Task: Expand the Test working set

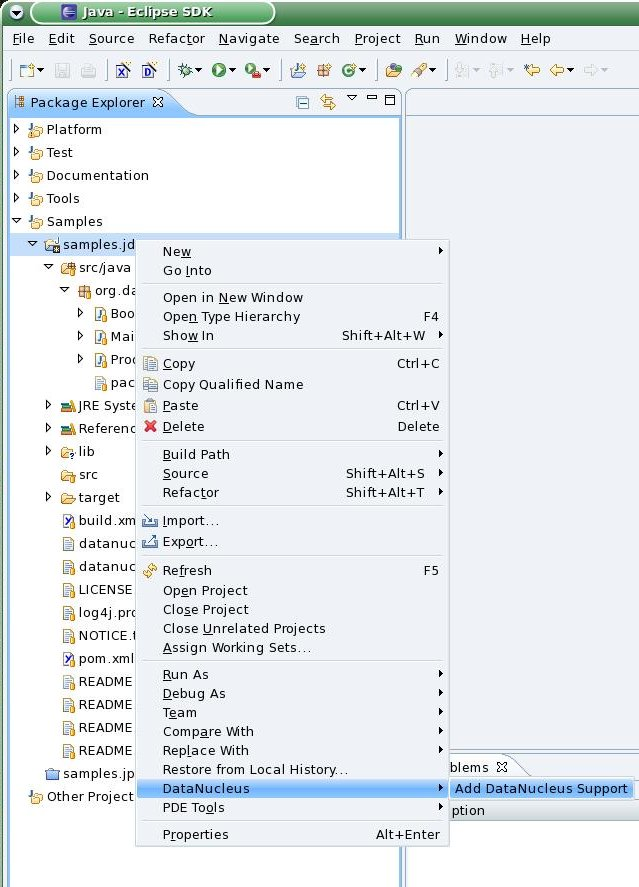Action: point(16,152)
